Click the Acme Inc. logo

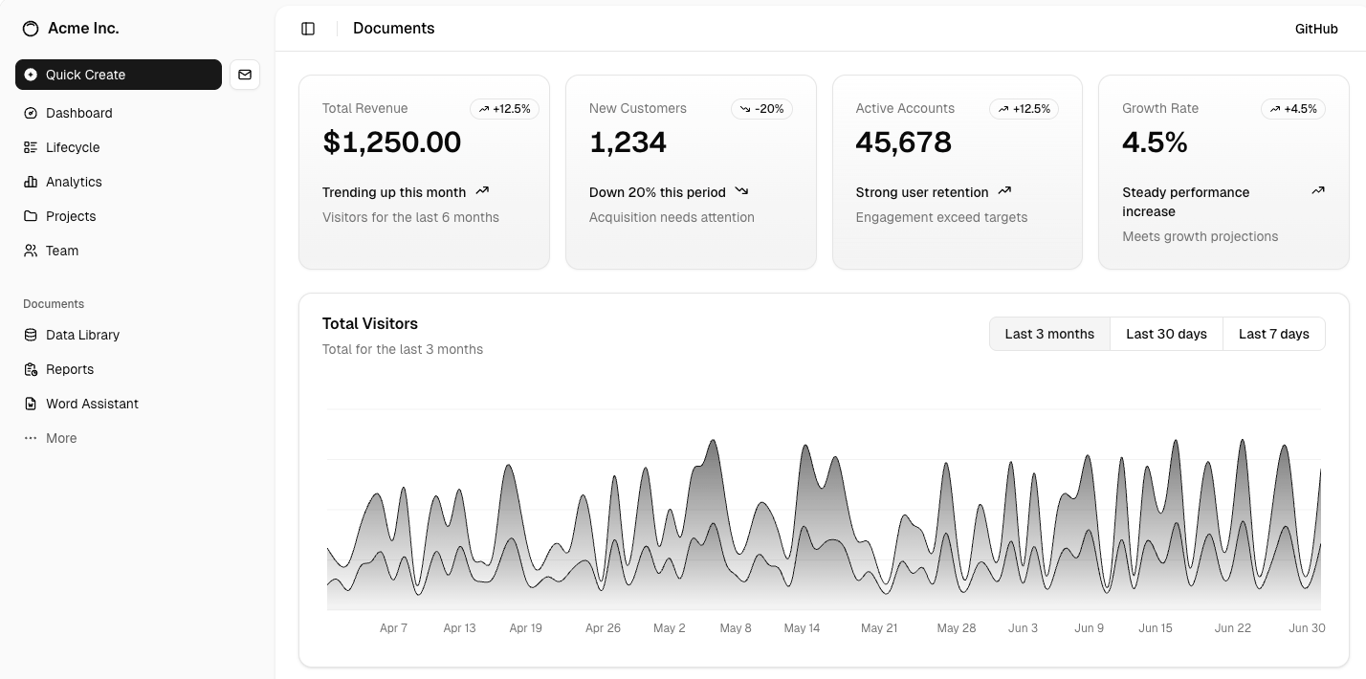click(31, 29)
